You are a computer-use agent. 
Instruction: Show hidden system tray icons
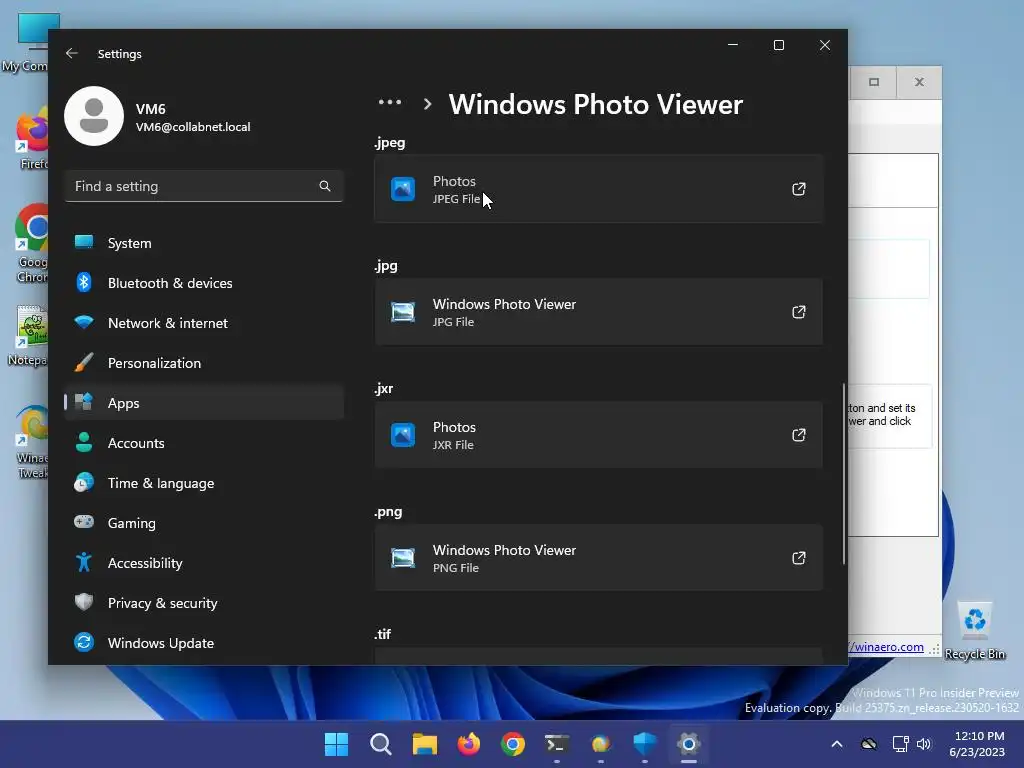837,744
